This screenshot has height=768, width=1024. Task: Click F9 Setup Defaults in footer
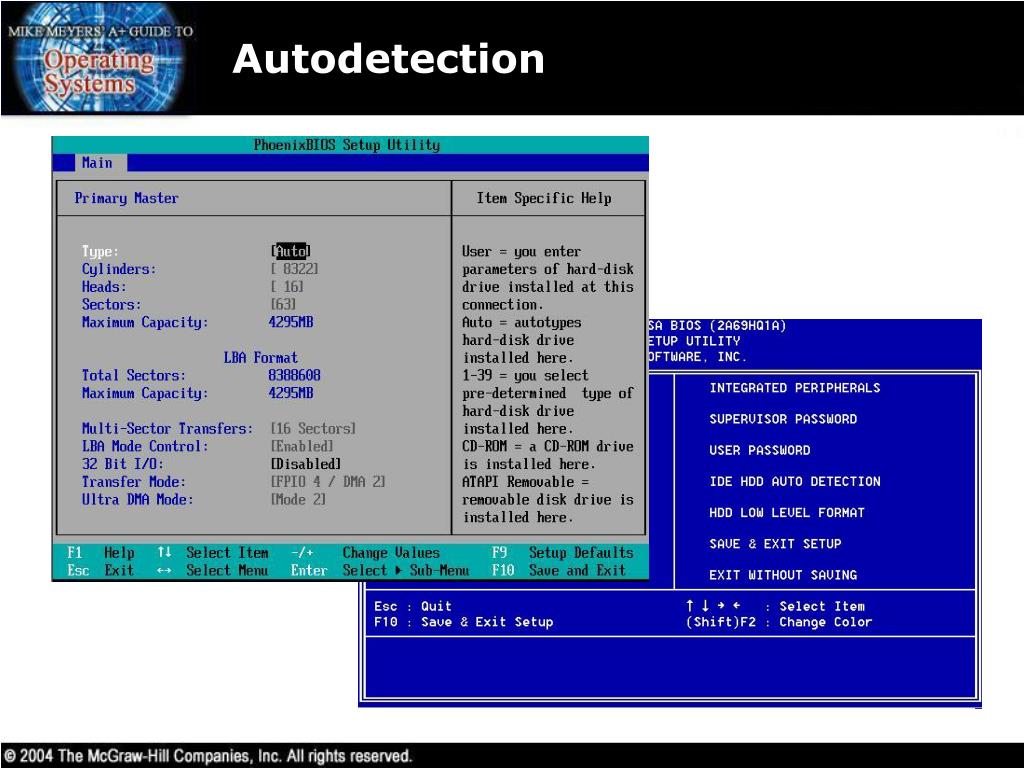(x=563, y=552)
